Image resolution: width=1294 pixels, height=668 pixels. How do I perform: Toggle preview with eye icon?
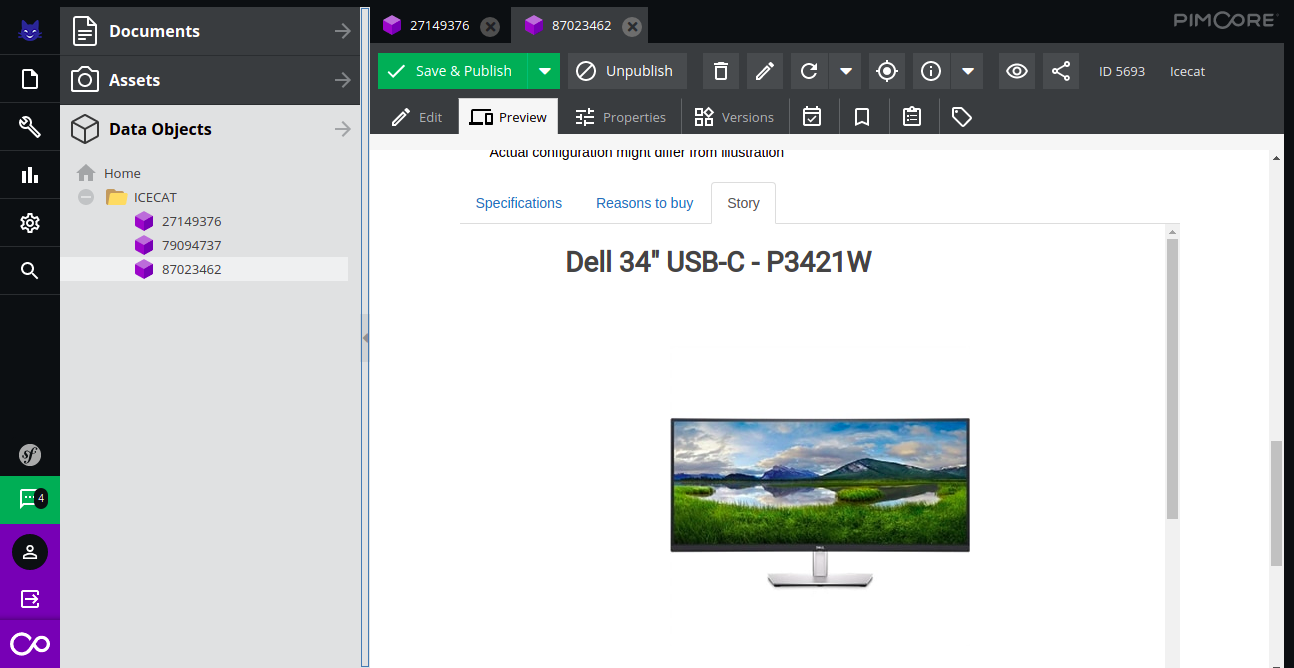click(x=1017, y=71)
